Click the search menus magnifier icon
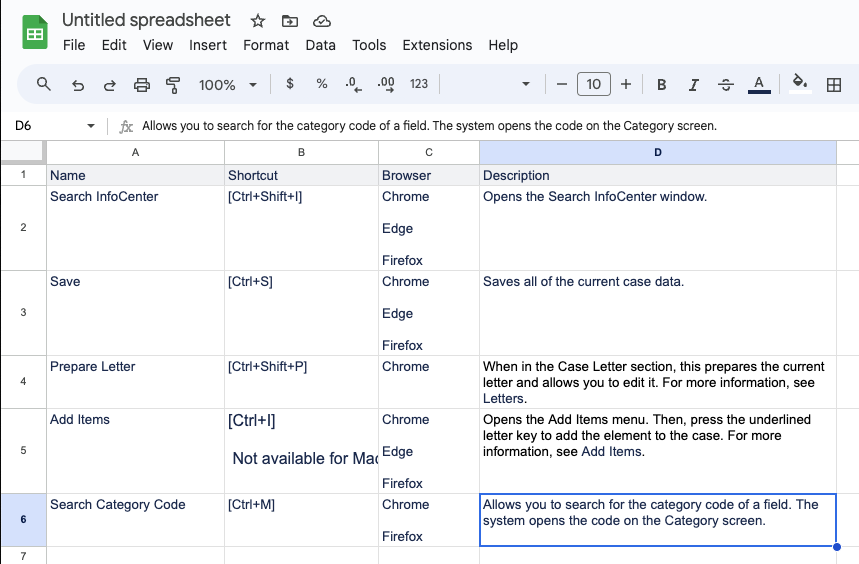 click(x=43, y=85)
